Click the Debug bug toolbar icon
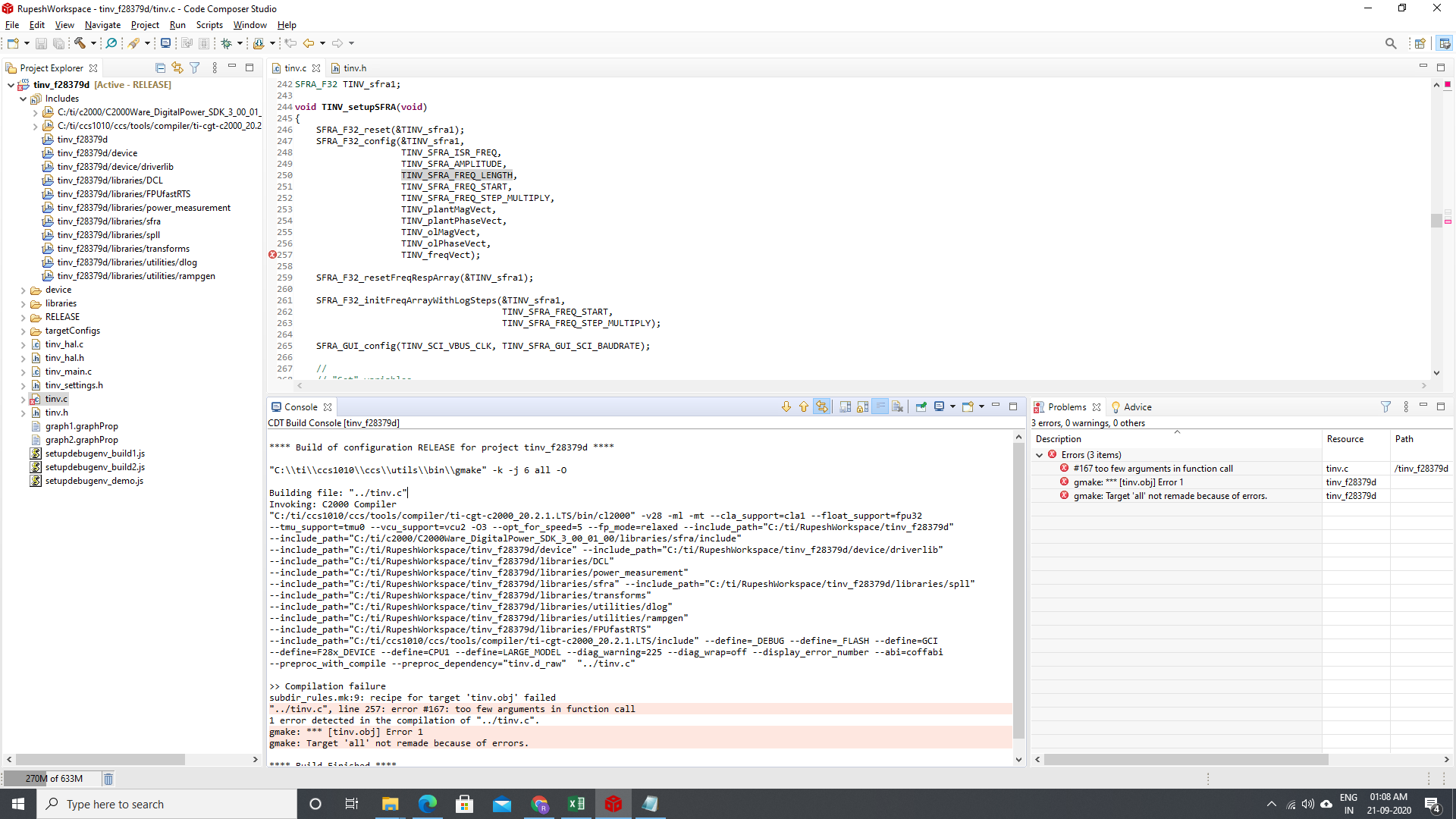 tap(226, 43)
